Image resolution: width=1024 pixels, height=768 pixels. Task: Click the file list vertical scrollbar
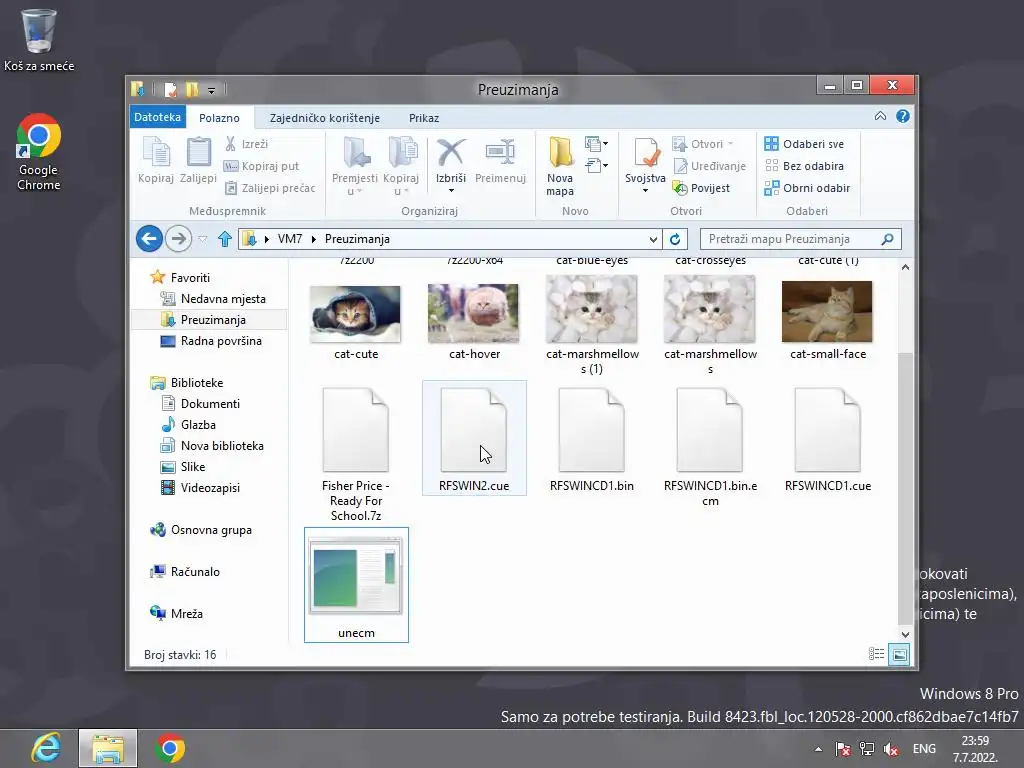(904, 487)
